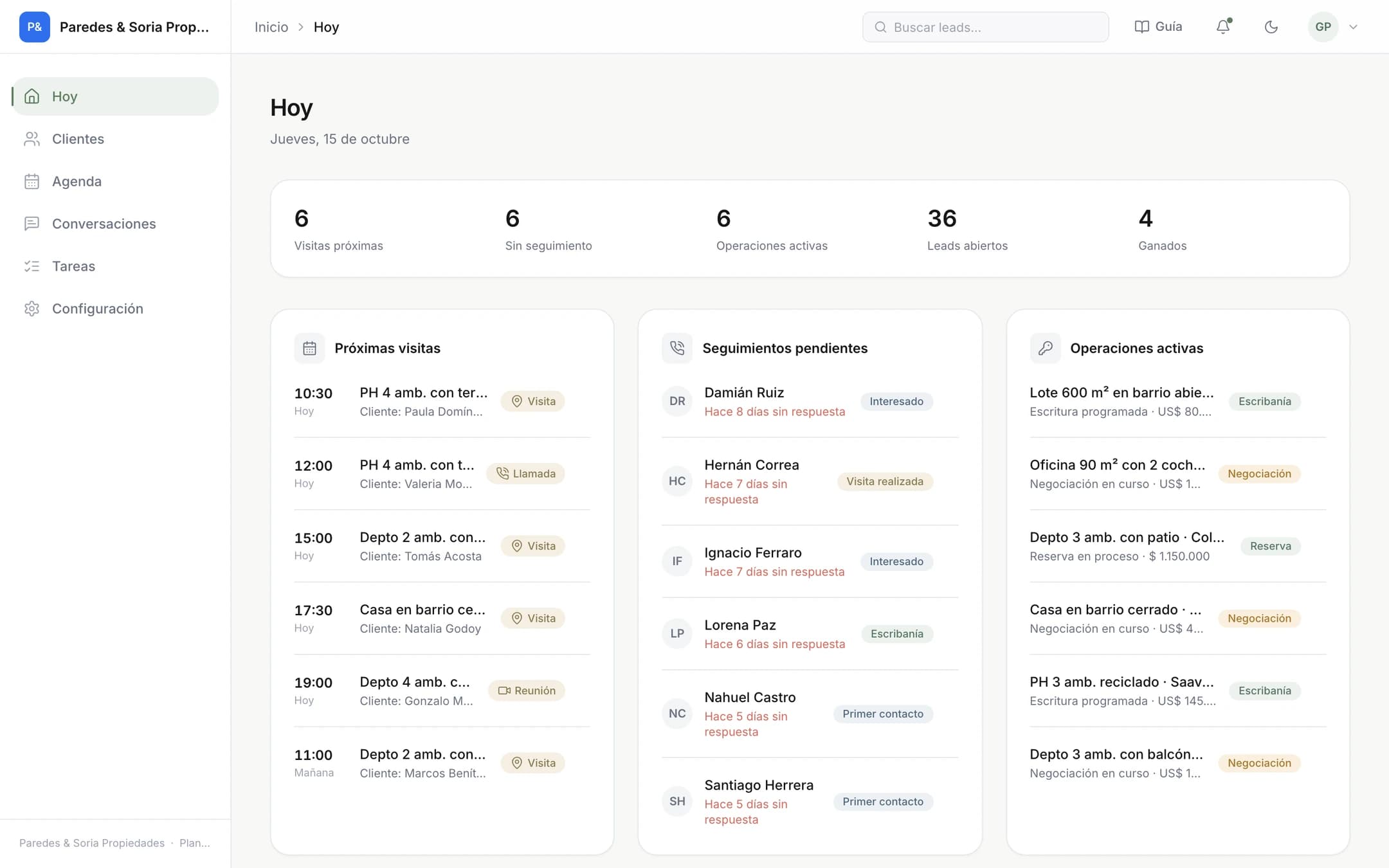Open the Guía book link
The height and width of the screenshot is (868, 1389).
[x=1158, y=27]
